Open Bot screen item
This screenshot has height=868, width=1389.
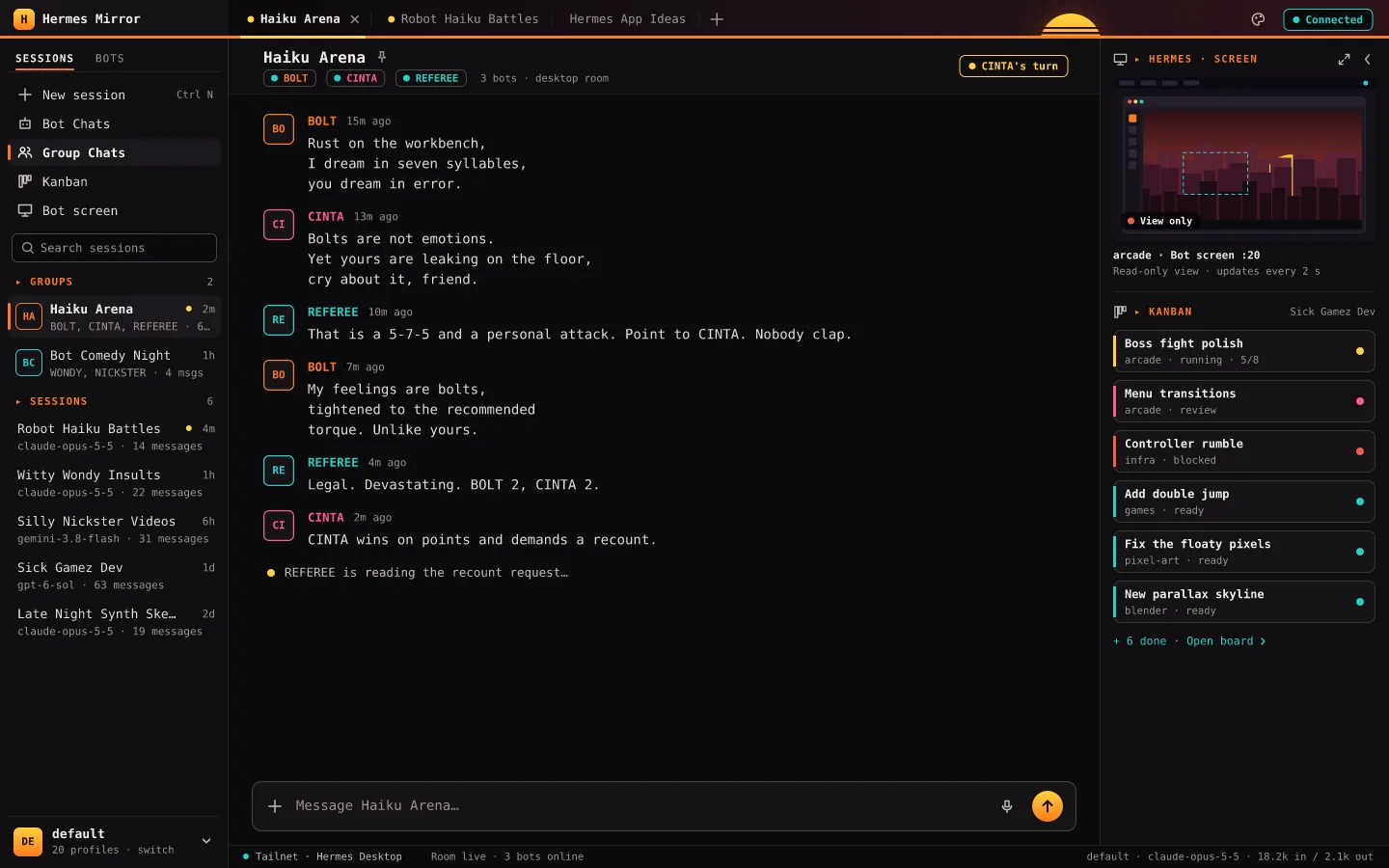pyautogui.click(x=116, y=210)
